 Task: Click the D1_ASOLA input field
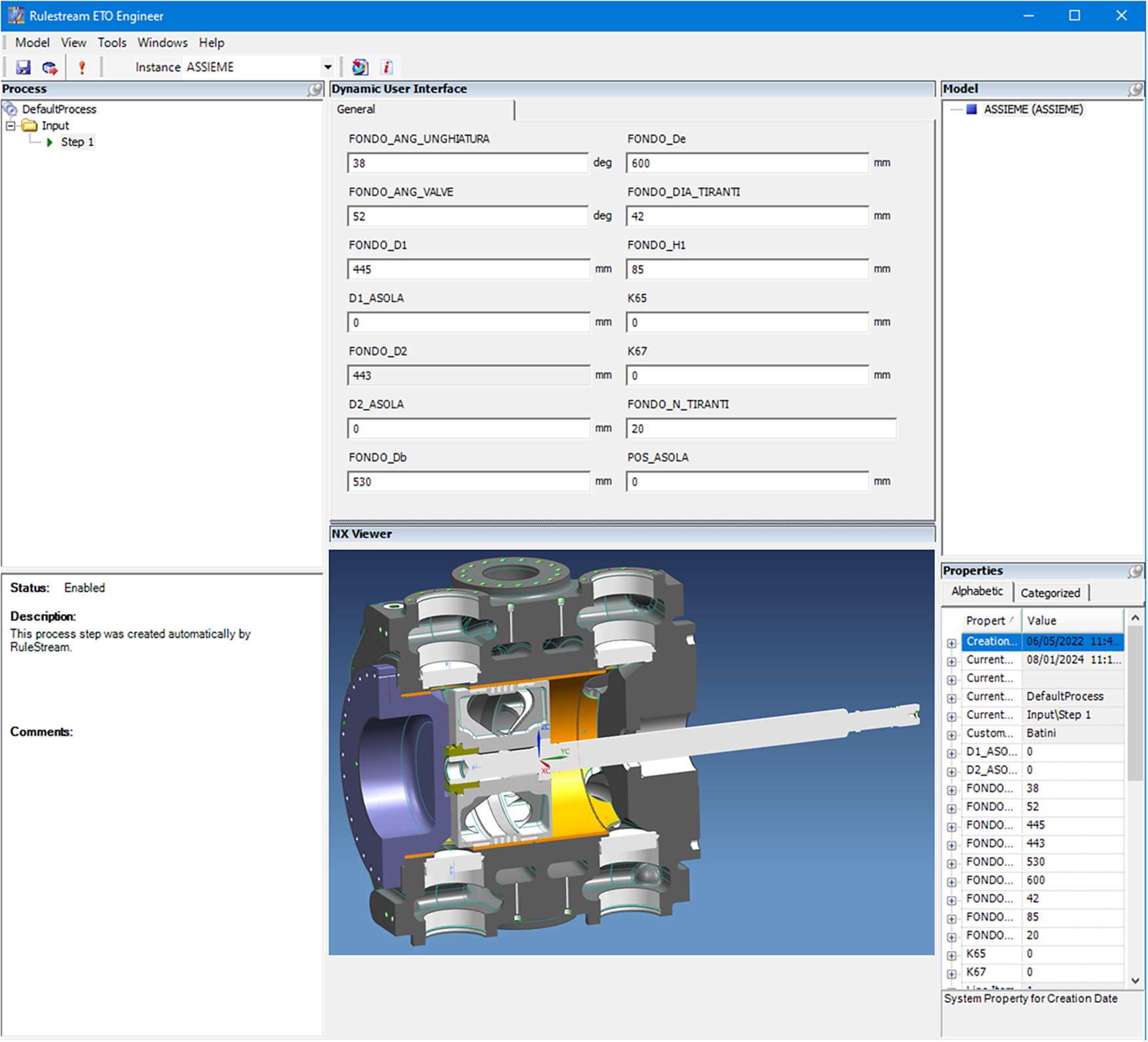pyautogui.click(x=469, y=322)
